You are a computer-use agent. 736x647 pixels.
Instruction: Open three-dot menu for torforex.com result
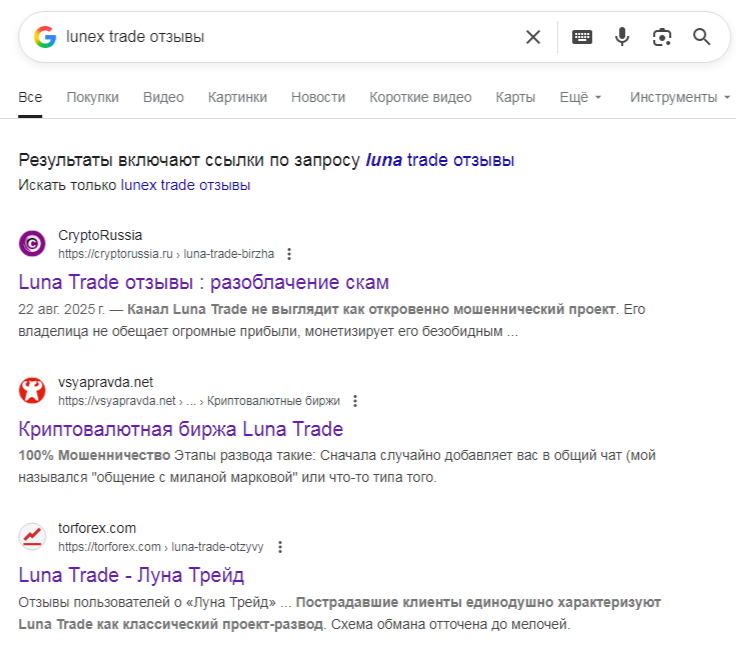coord(280,547)
